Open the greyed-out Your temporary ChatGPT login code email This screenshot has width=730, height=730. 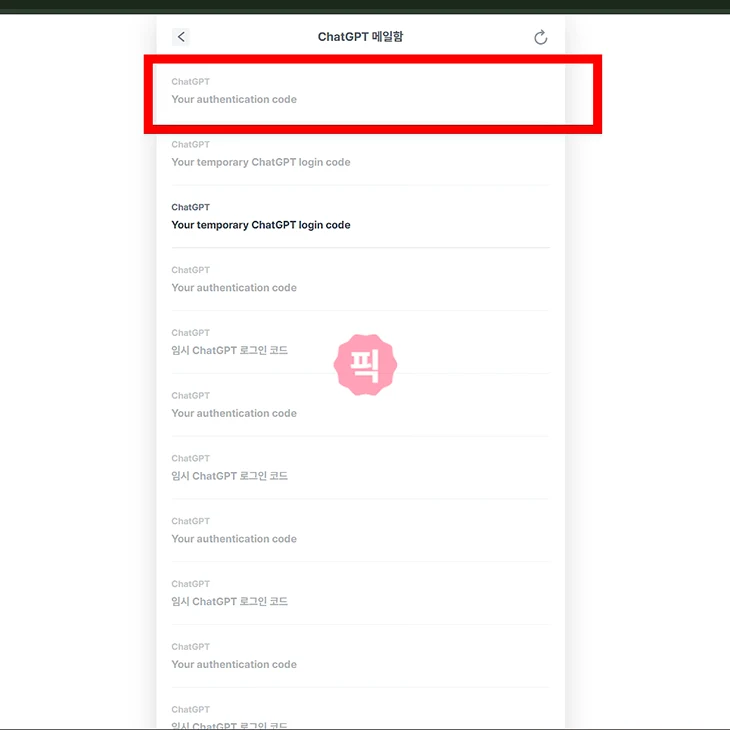coord(360,154)
